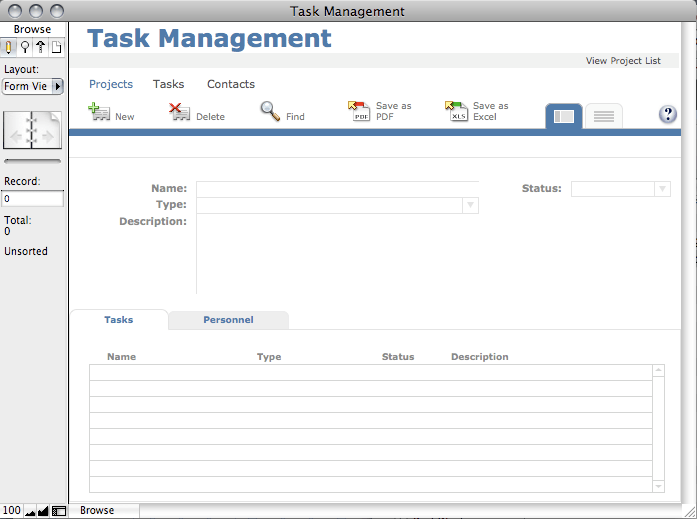
Task: Click the Name column header in portal
Action: [x=121, y=356]
